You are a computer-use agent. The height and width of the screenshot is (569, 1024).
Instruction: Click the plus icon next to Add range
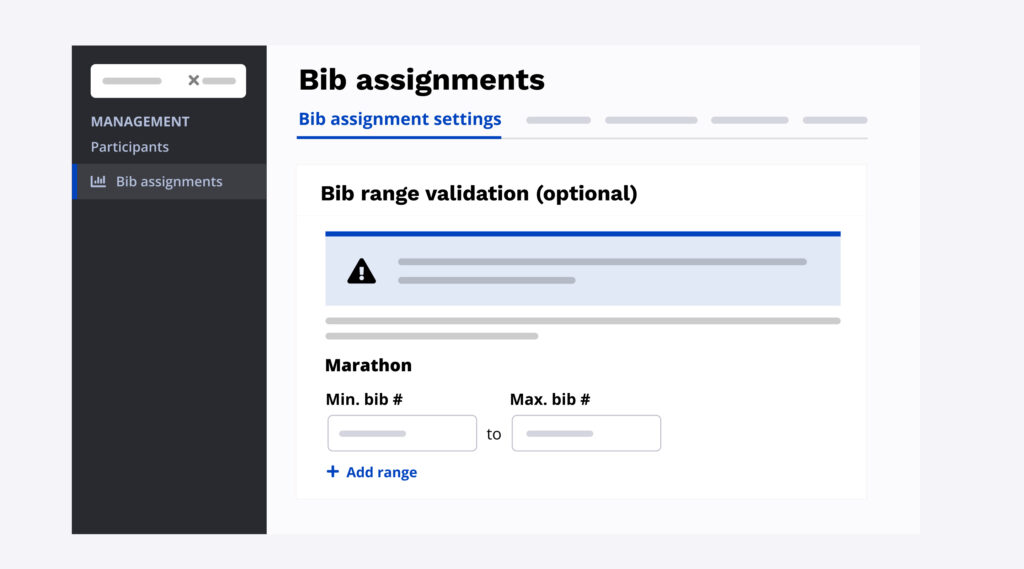tap(333, 472)
